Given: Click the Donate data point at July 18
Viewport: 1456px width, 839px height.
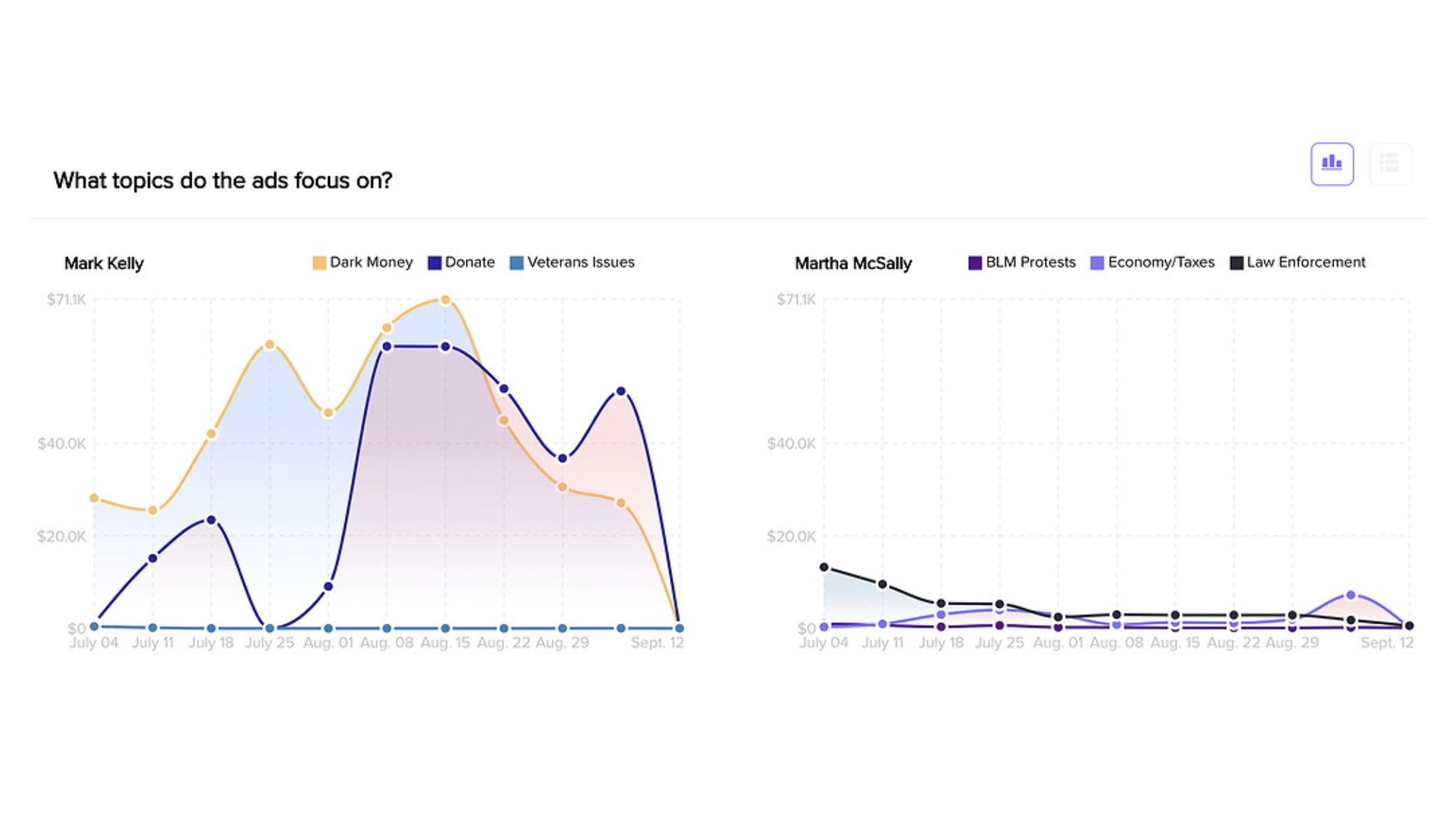Looking at the screenshot, I should coord(211,520).
